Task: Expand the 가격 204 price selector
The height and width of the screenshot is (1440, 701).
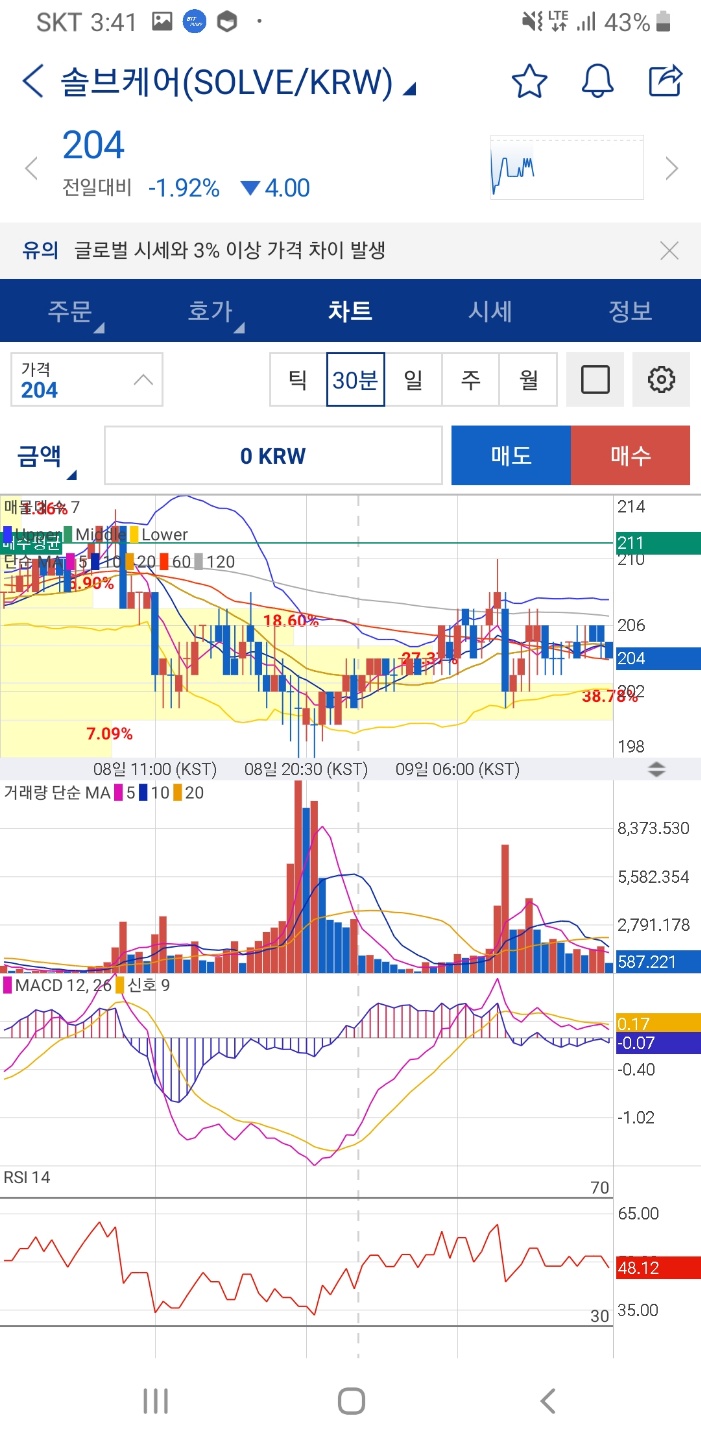Action: click(87, 380)
